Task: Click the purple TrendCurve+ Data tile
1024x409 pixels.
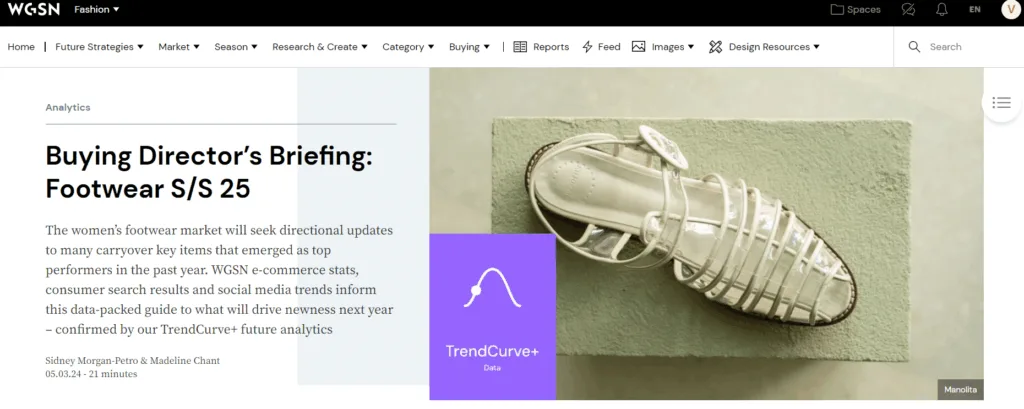Action: (x=492, y=317)
